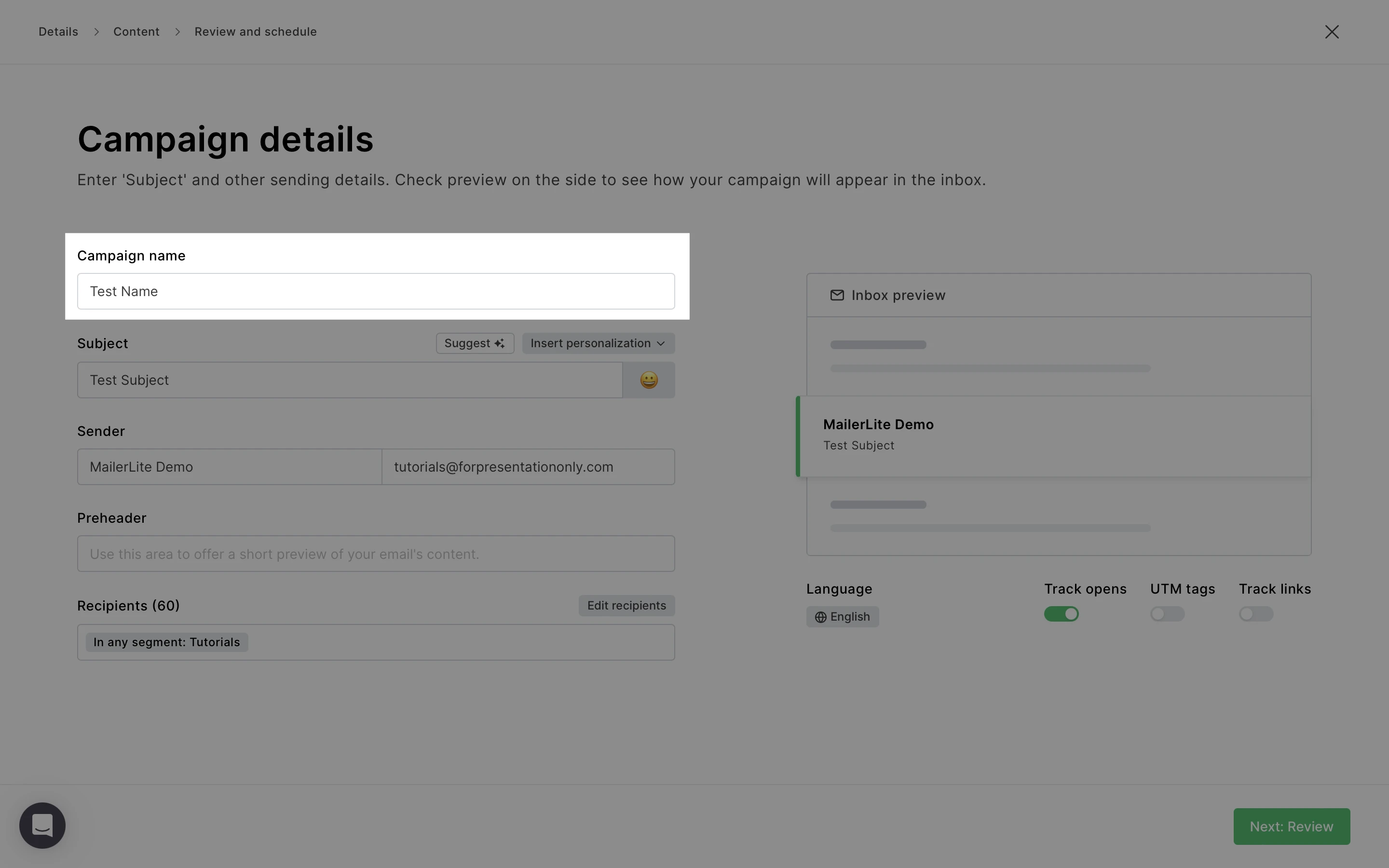Click the Preheader input field
The width and height of the screenshot is (1389, 868).
[x=376, y=554]
